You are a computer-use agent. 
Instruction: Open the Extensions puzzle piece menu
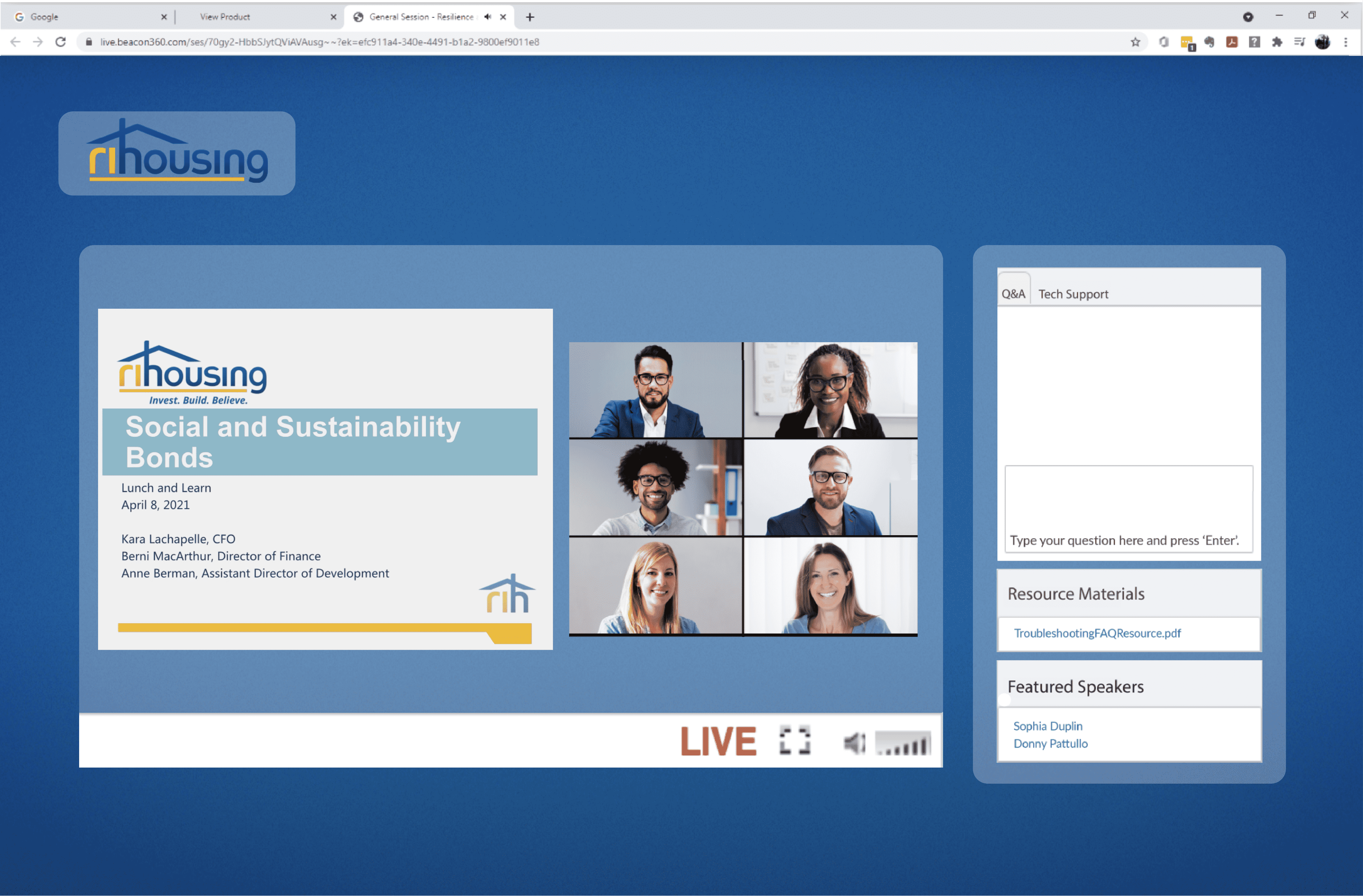(1277, 42)
